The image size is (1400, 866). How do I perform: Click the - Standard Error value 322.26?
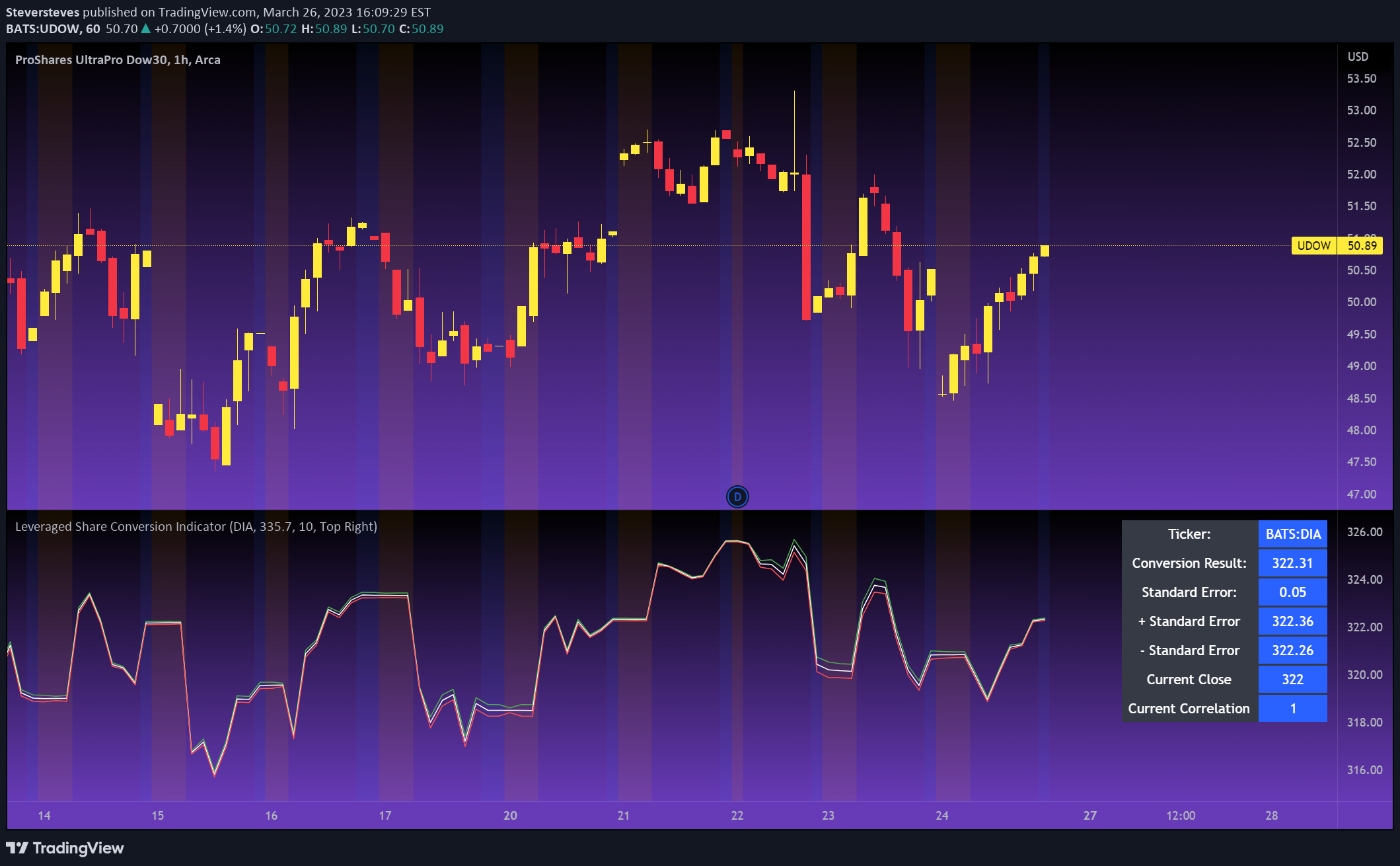[x=1293, y=650]
